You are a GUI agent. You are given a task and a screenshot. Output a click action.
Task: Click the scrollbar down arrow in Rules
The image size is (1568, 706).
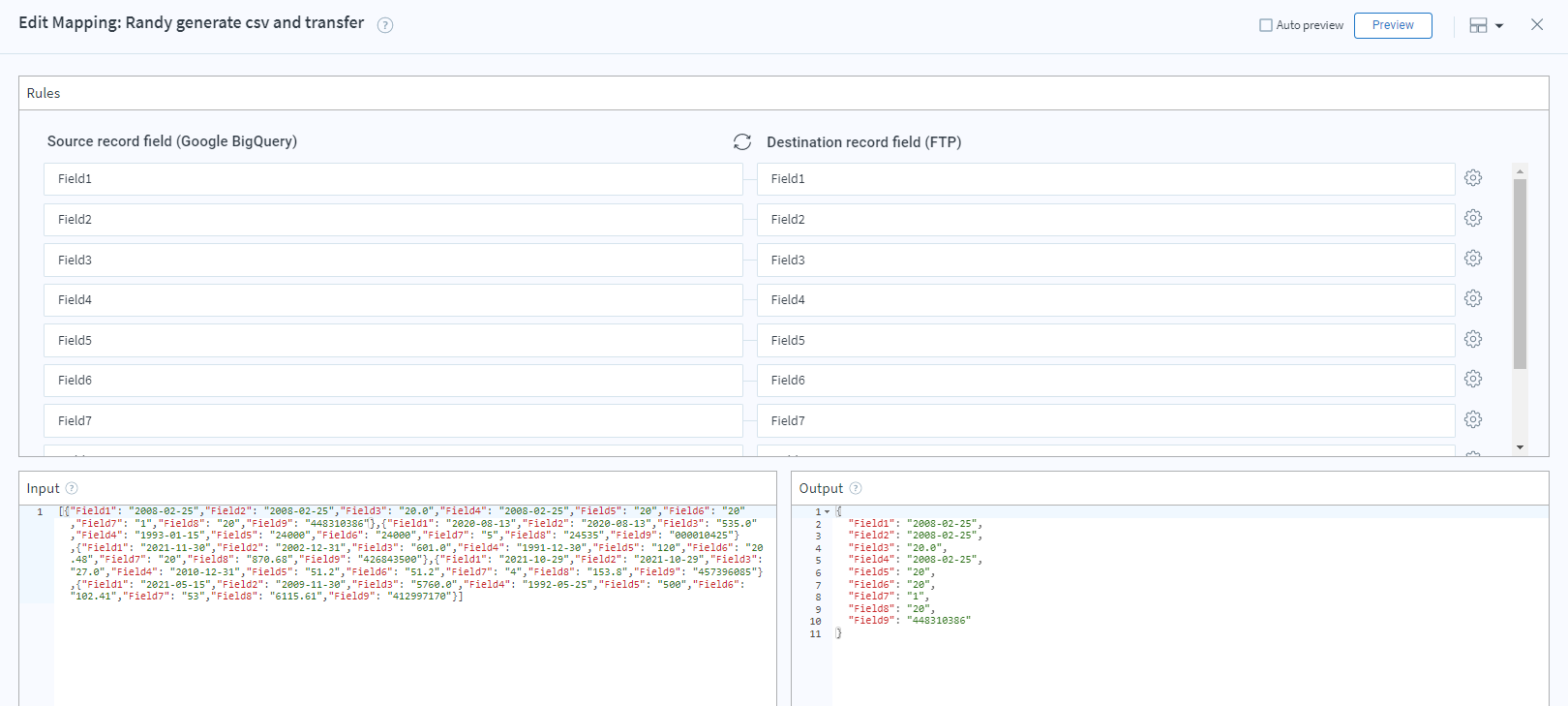click(x=1520, y=447)
